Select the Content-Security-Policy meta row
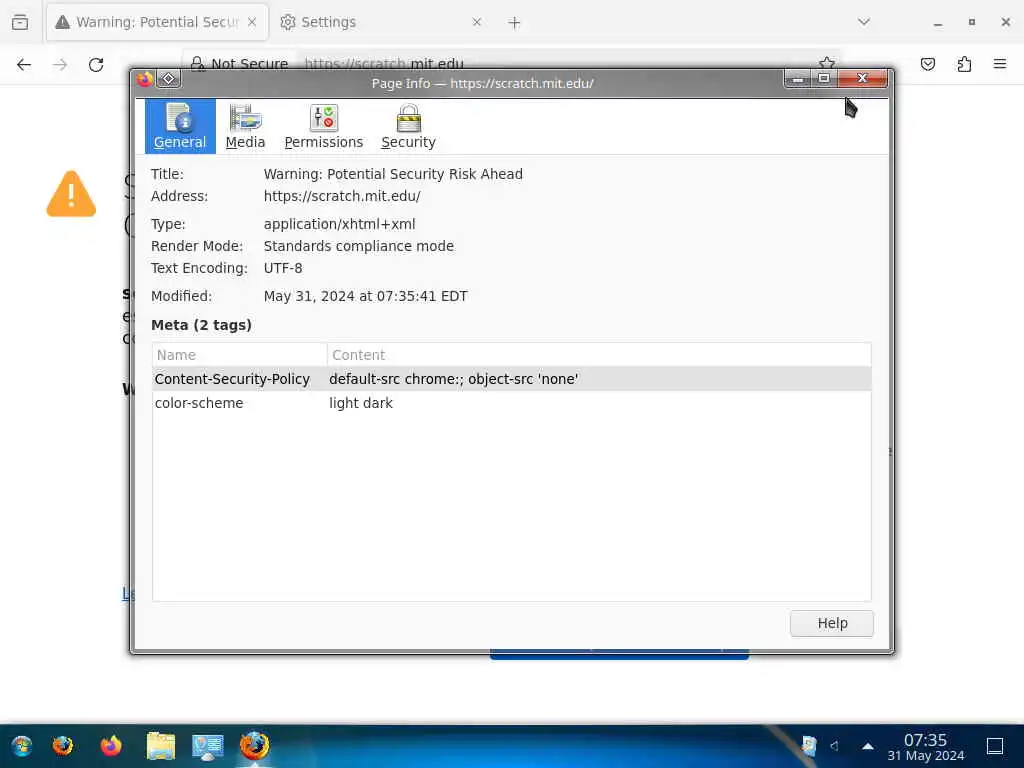Screen dimensions: 1024x768 [511, 379]
